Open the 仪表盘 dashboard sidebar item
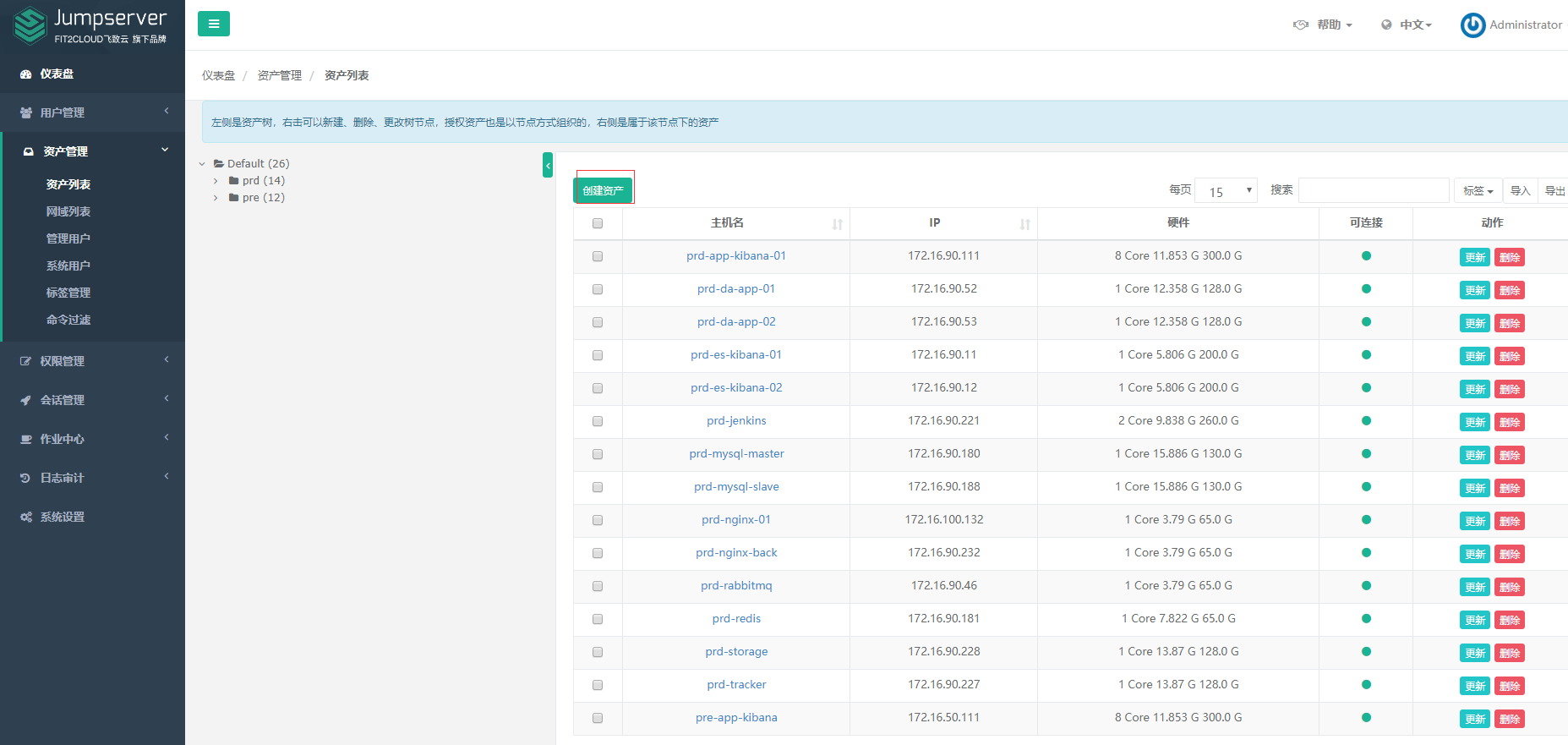The height and width of the screenshot is (745, 1568). [92, 74]
